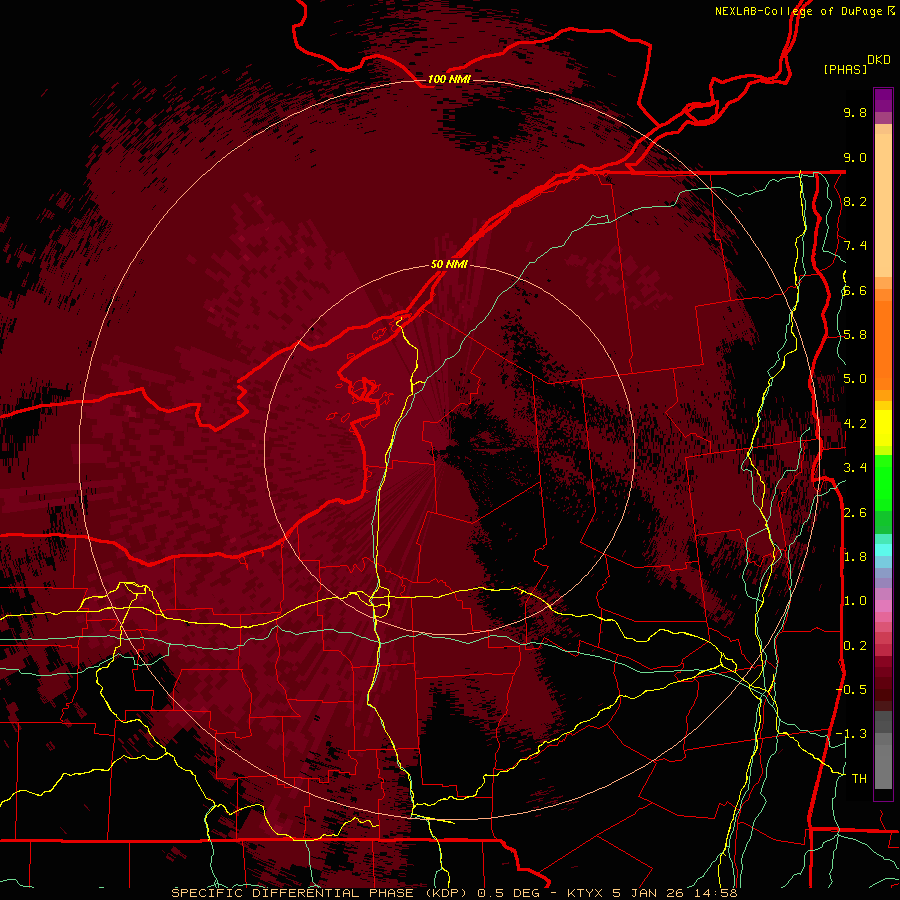Select the 3.4 legend value
The width and height of the screenshot is (900, 900).
tap(855, 468)
